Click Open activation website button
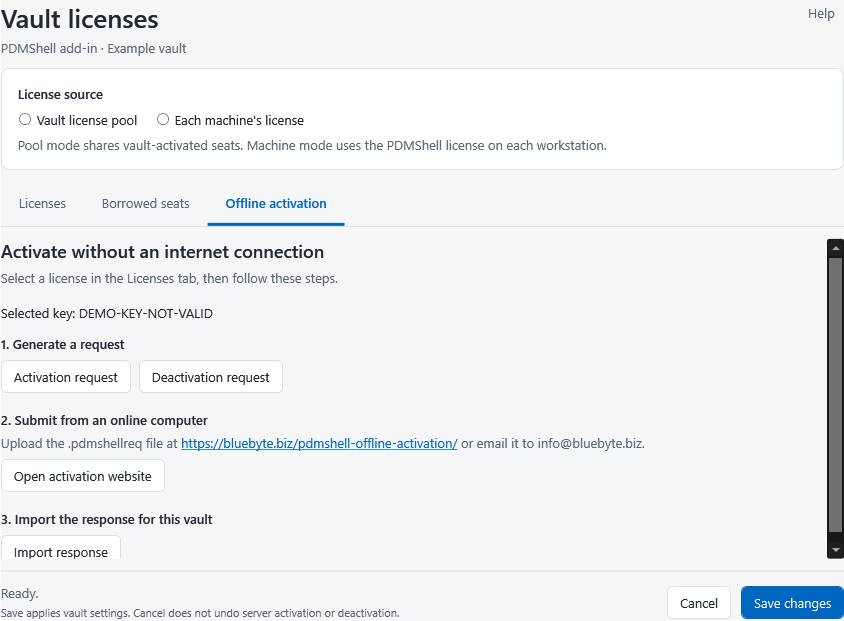The image size is (844, 621). tap(83, 476)
